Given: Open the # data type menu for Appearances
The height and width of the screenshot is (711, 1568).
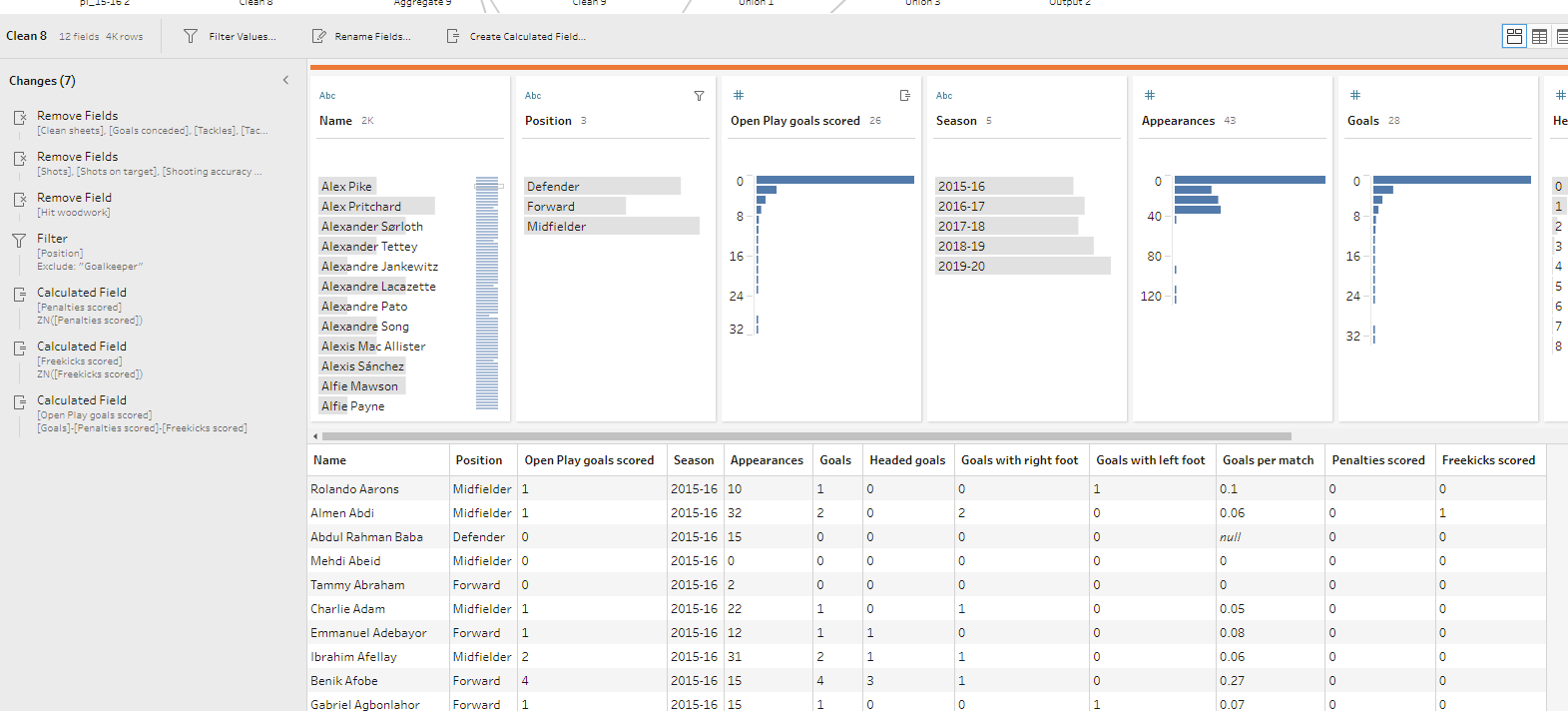Looking at the screenshot, I should point(1150,96).
